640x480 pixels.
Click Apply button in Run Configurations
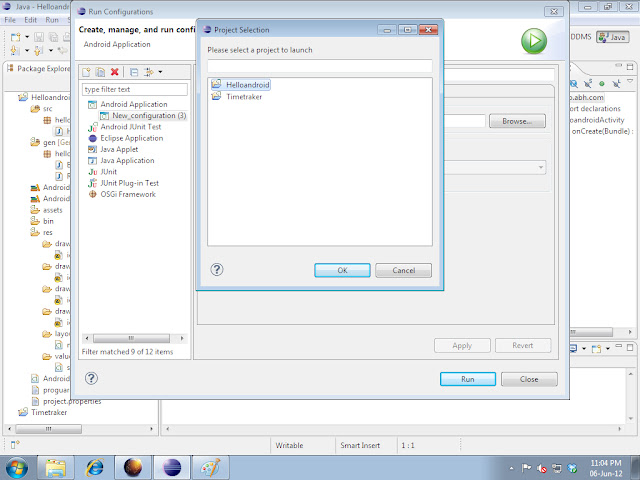pyautogui.click(x=462, y=346)
